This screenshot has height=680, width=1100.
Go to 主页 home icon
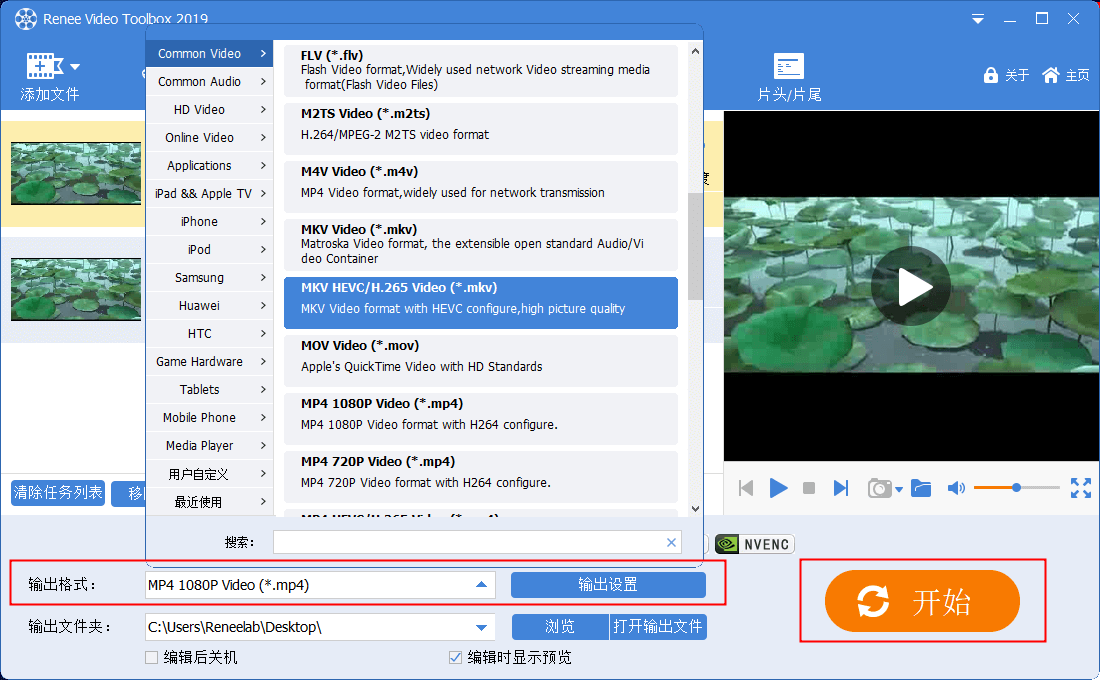tap(1050, 75)
